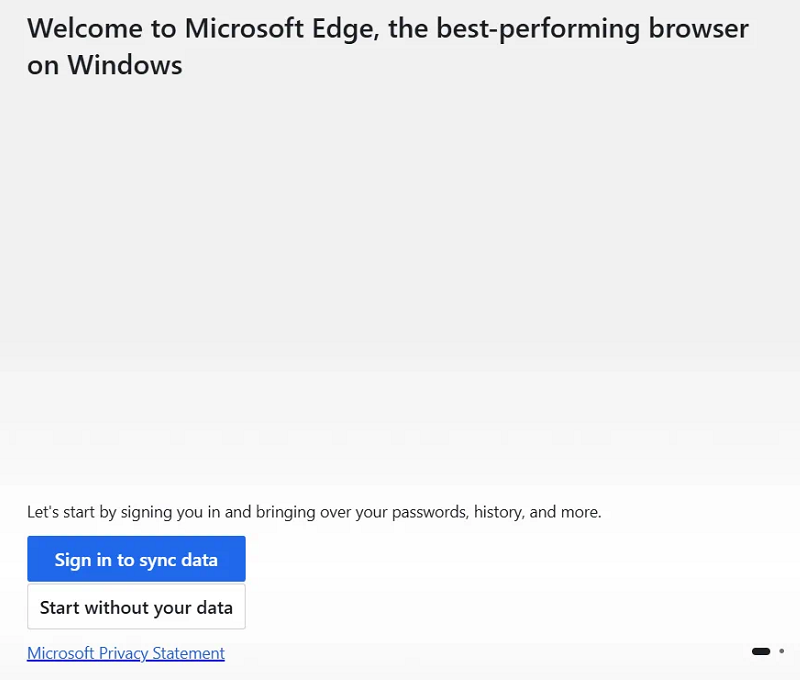
Task: Click the best-performing browser on Windows title
Action: [x=388, y=46]
